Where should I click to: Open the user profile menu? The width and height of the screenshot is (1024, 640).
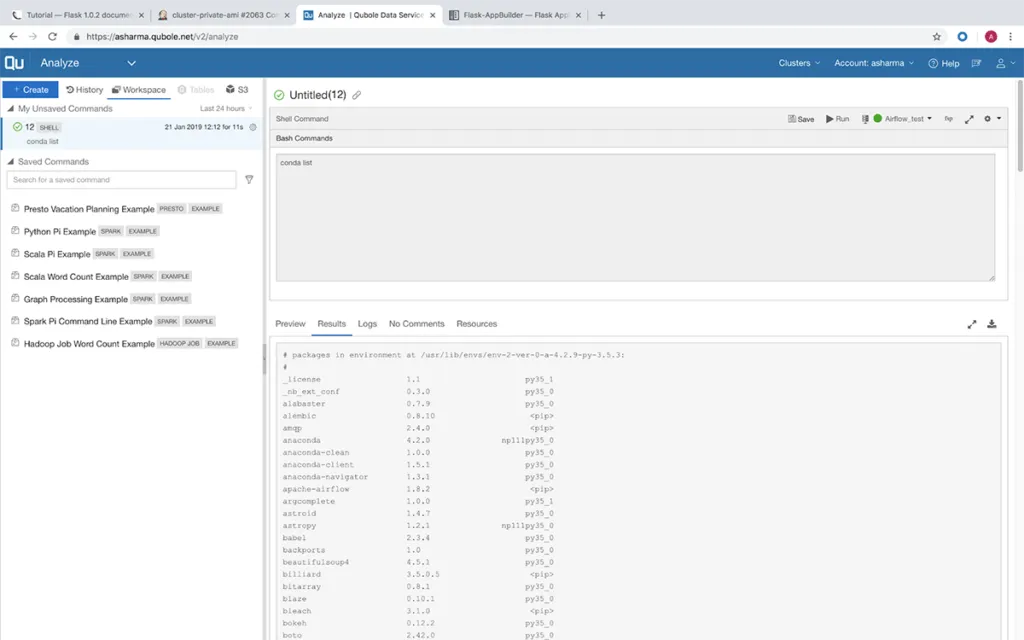[x=1004, y=63]
